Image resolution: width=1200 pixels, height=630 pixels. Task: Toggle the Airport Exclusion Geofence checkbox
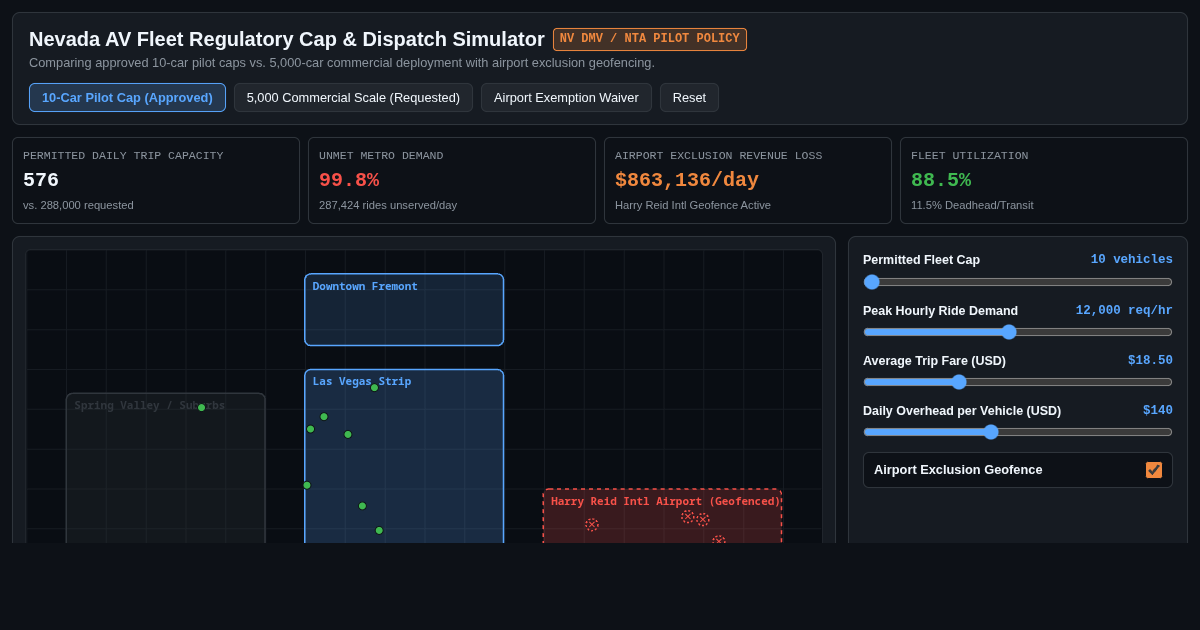click(1154, 470)
